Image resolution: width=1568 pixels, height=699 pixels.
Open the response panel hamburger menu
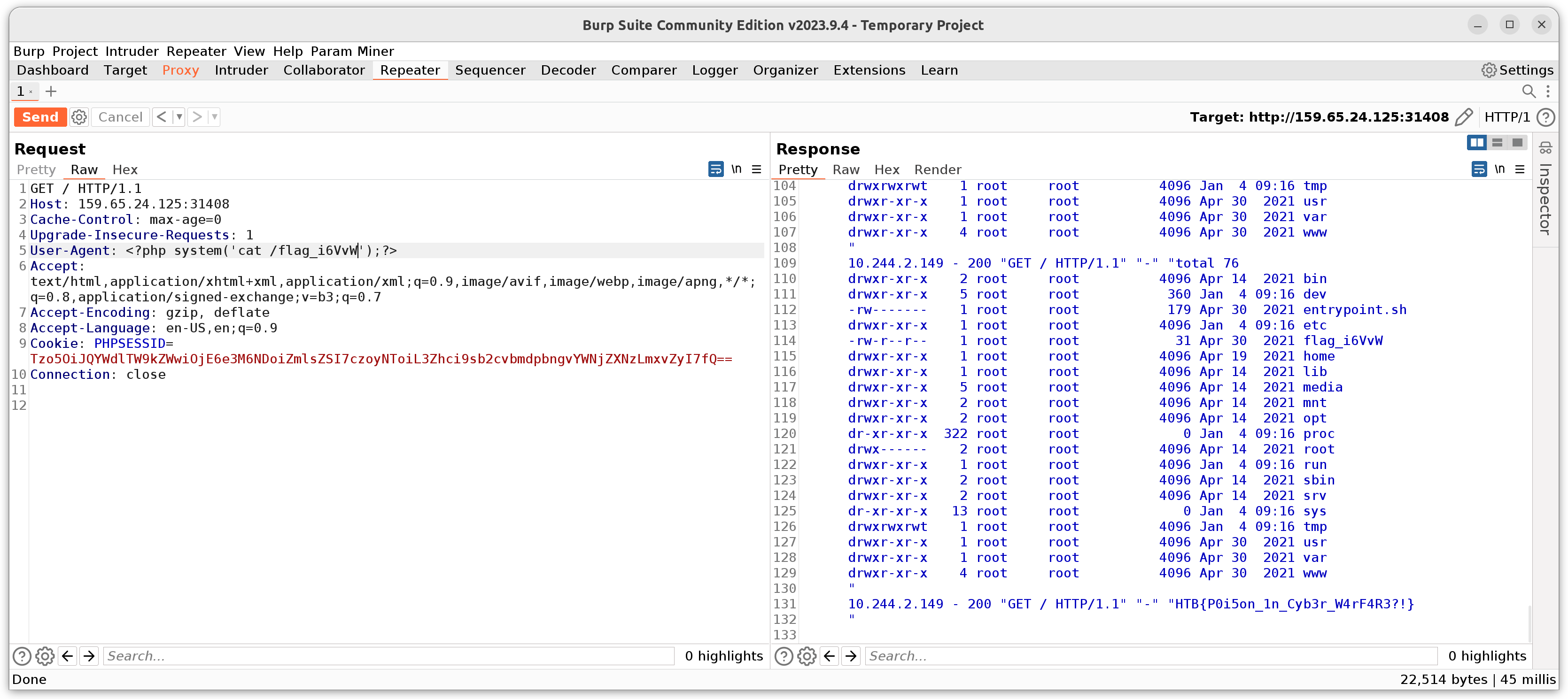tap(1520, 169)
